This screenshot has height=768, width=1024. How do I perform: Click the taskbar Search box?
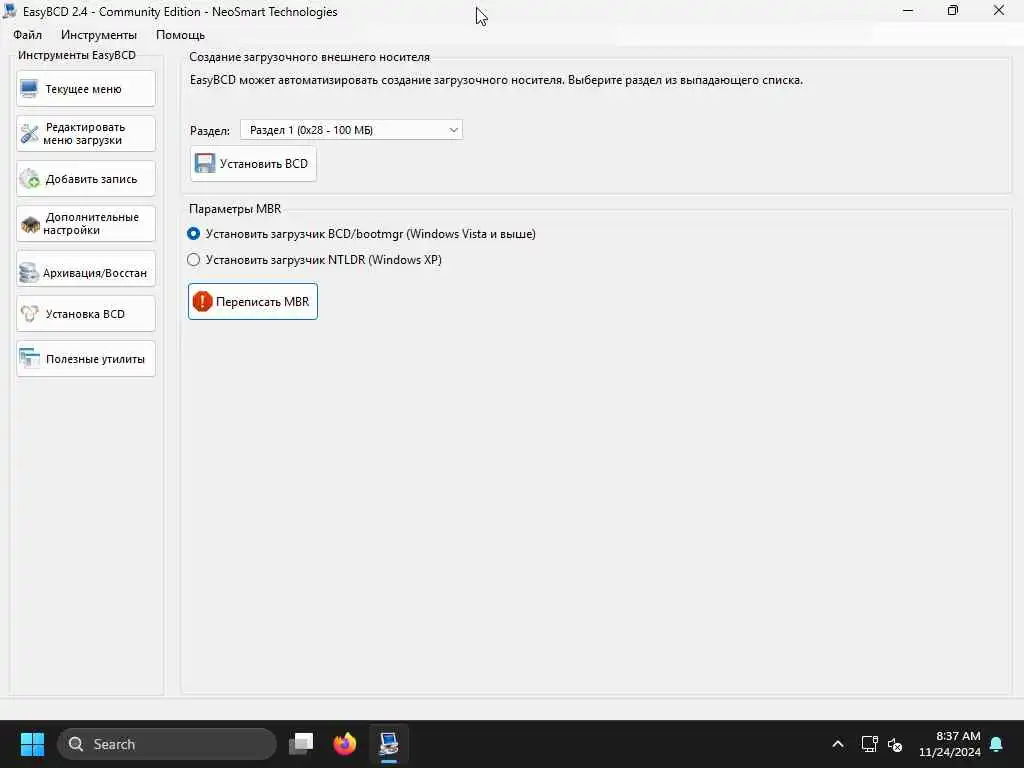click(167, 744)
